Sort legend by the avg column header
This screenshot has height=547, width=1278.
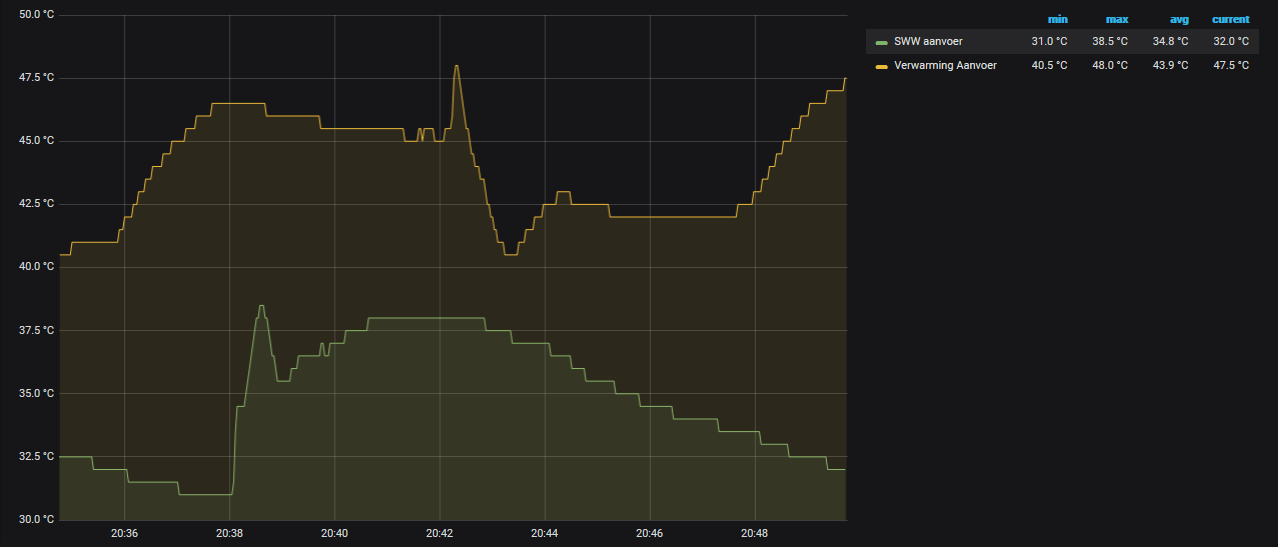pyautogui.click(x=1179, y=19)
